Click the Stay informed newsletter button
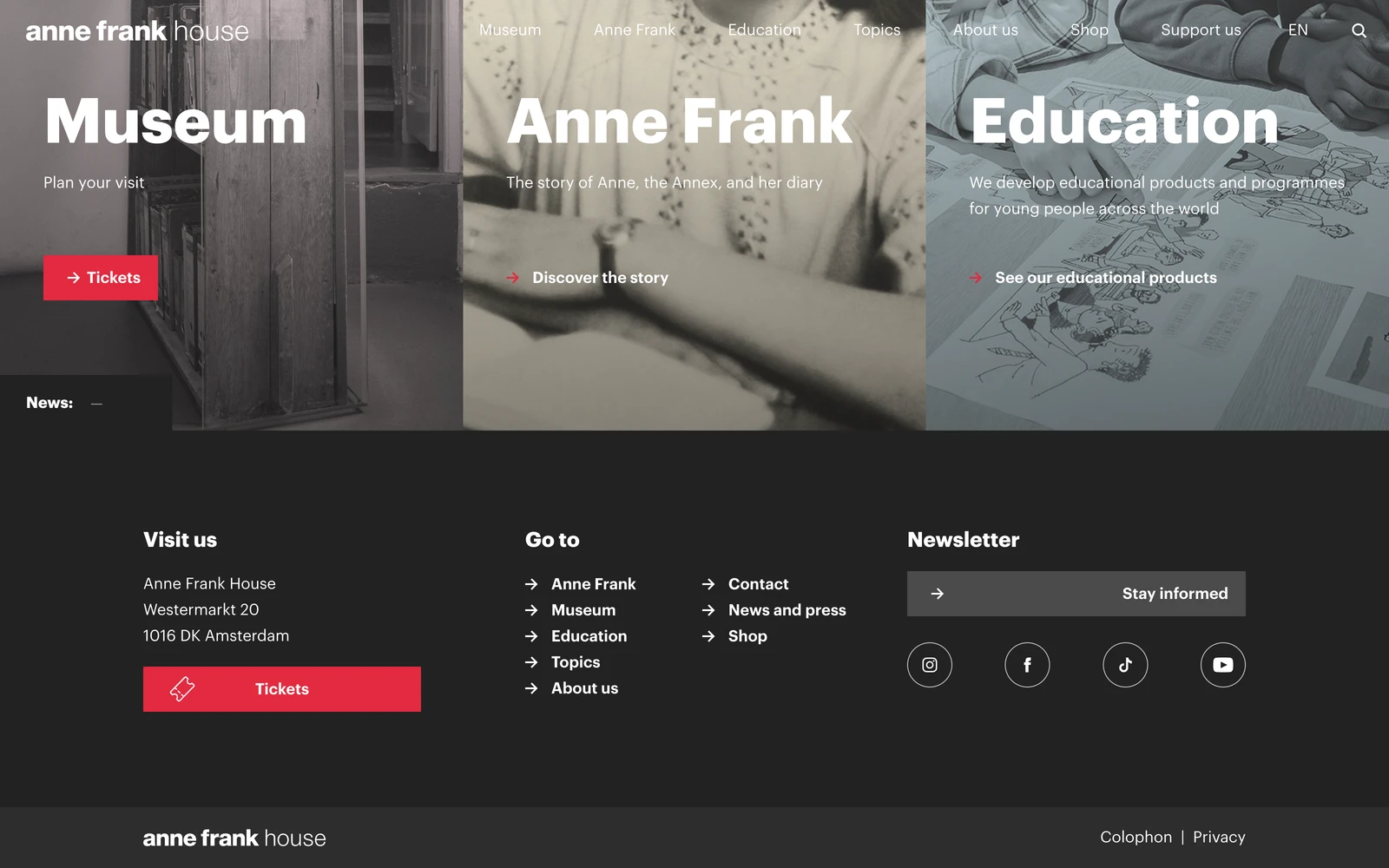 (x=1076, y=594)
